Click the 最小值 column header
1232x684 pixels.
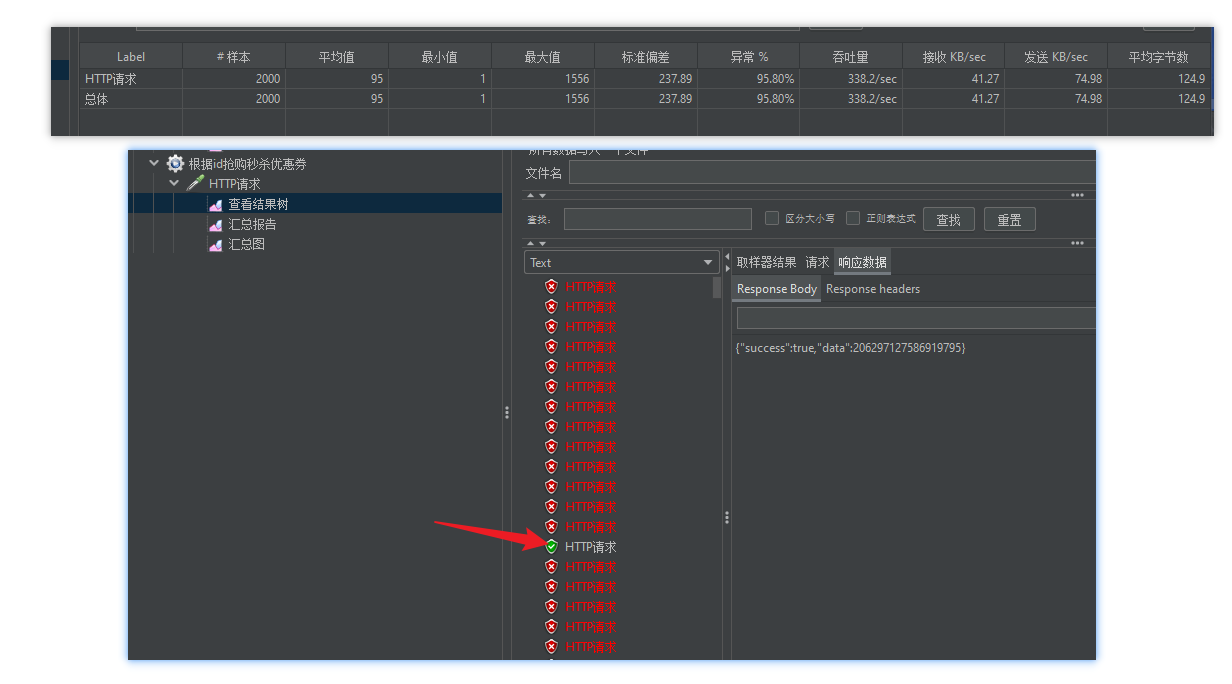point(440,57)
